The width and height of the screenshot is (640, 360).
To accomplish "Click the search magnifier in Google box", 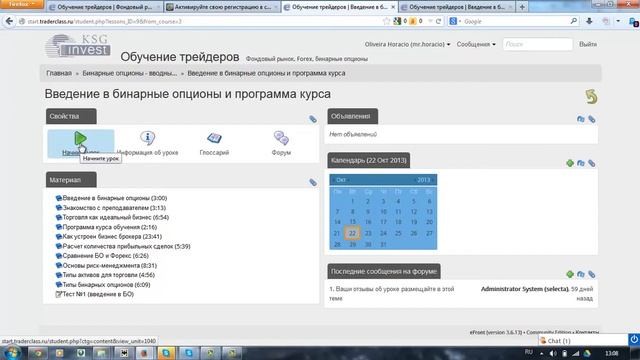I will (x=573, y=21).
